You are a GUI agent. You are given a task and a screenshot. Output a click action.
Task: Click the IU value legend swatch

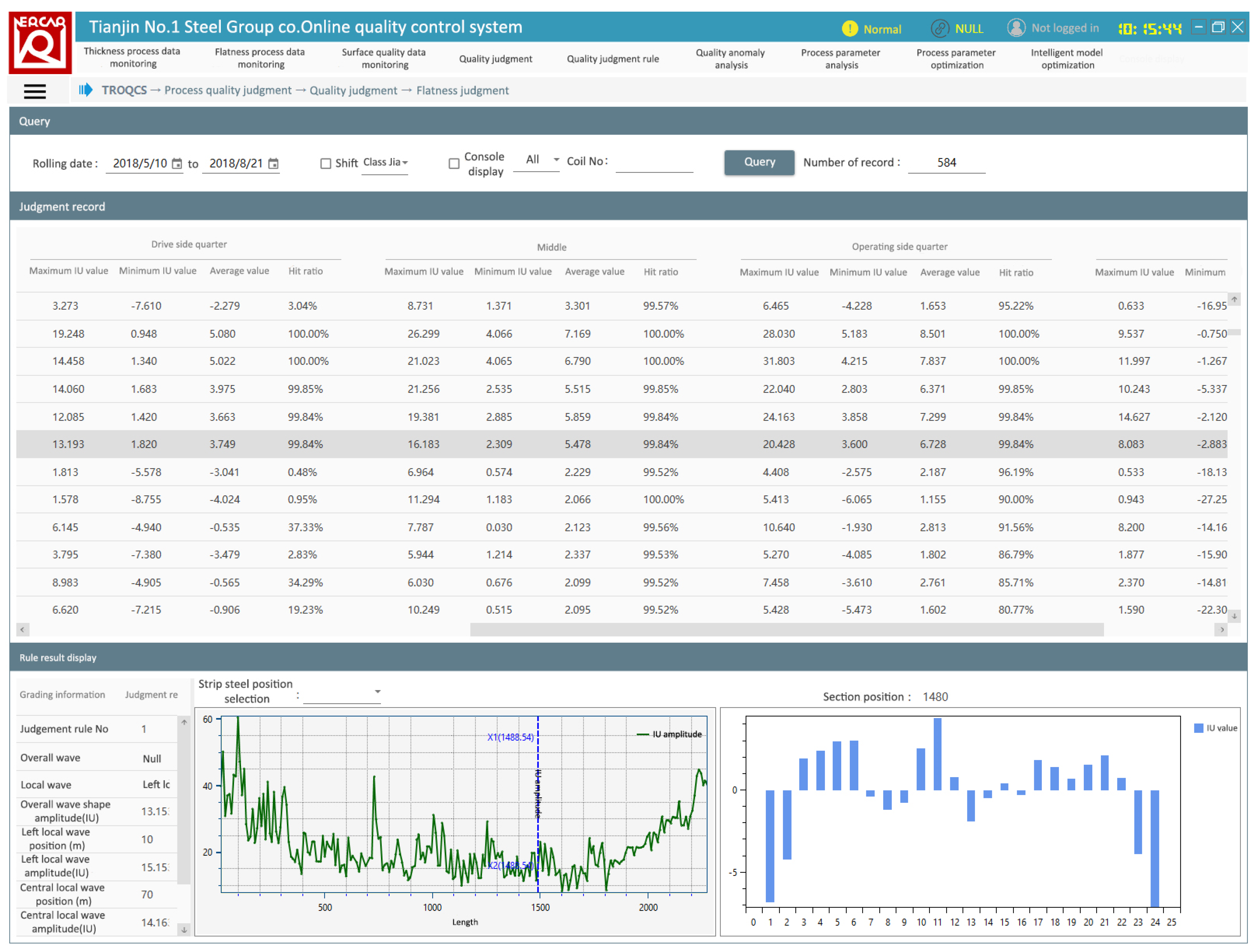tap(1198, 728)
